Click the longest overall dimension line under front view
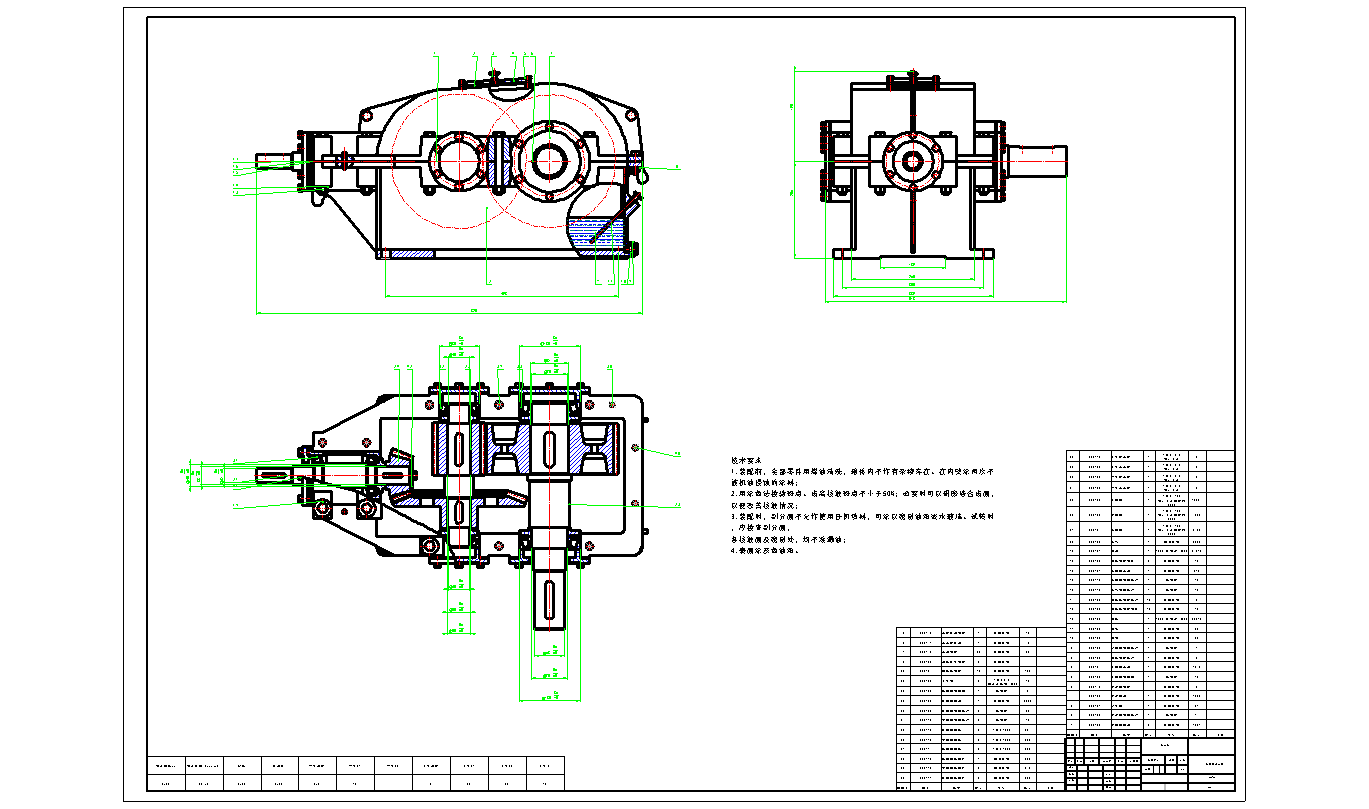The height and width of the screenshot is (809, 1369). (x=448, y=313)
